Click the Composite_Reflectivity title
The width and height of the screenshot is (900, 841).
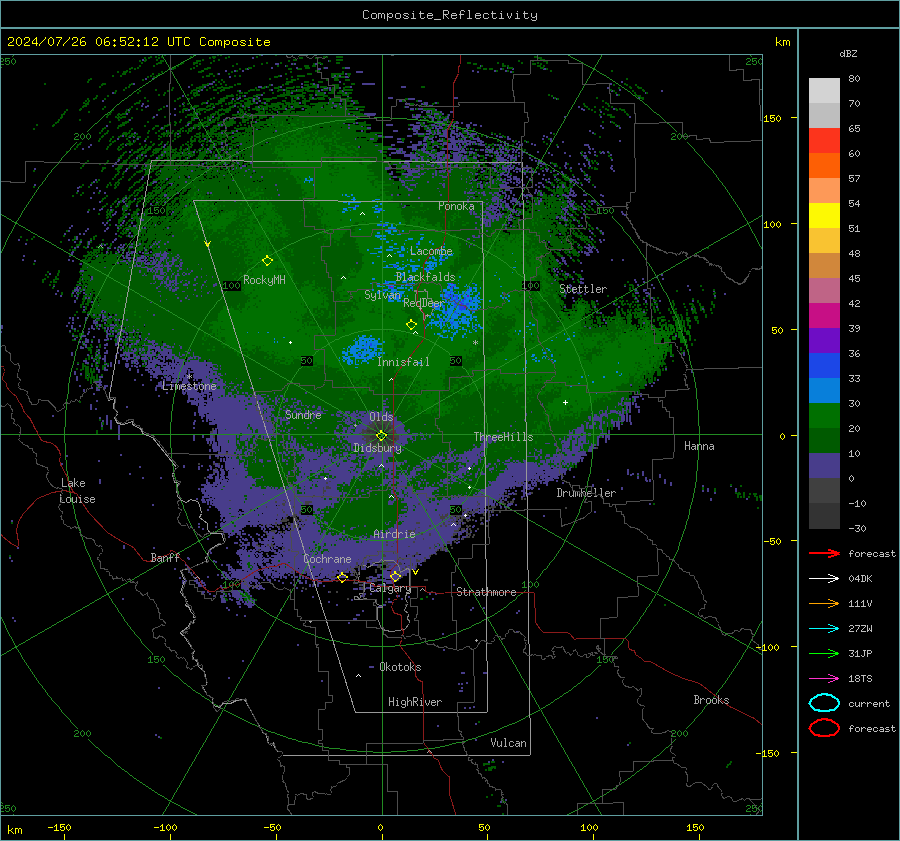pos(450,15)
